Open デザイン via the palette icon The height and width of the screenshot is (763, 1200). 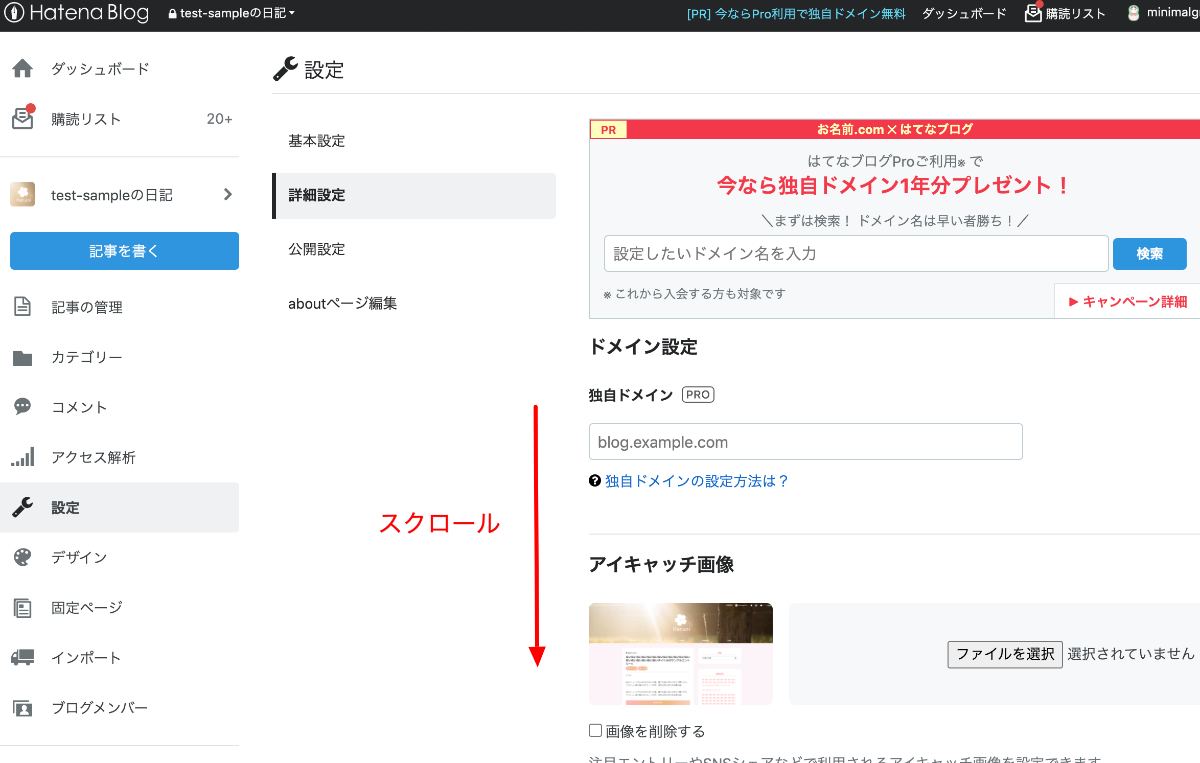[x=22, y=557]
